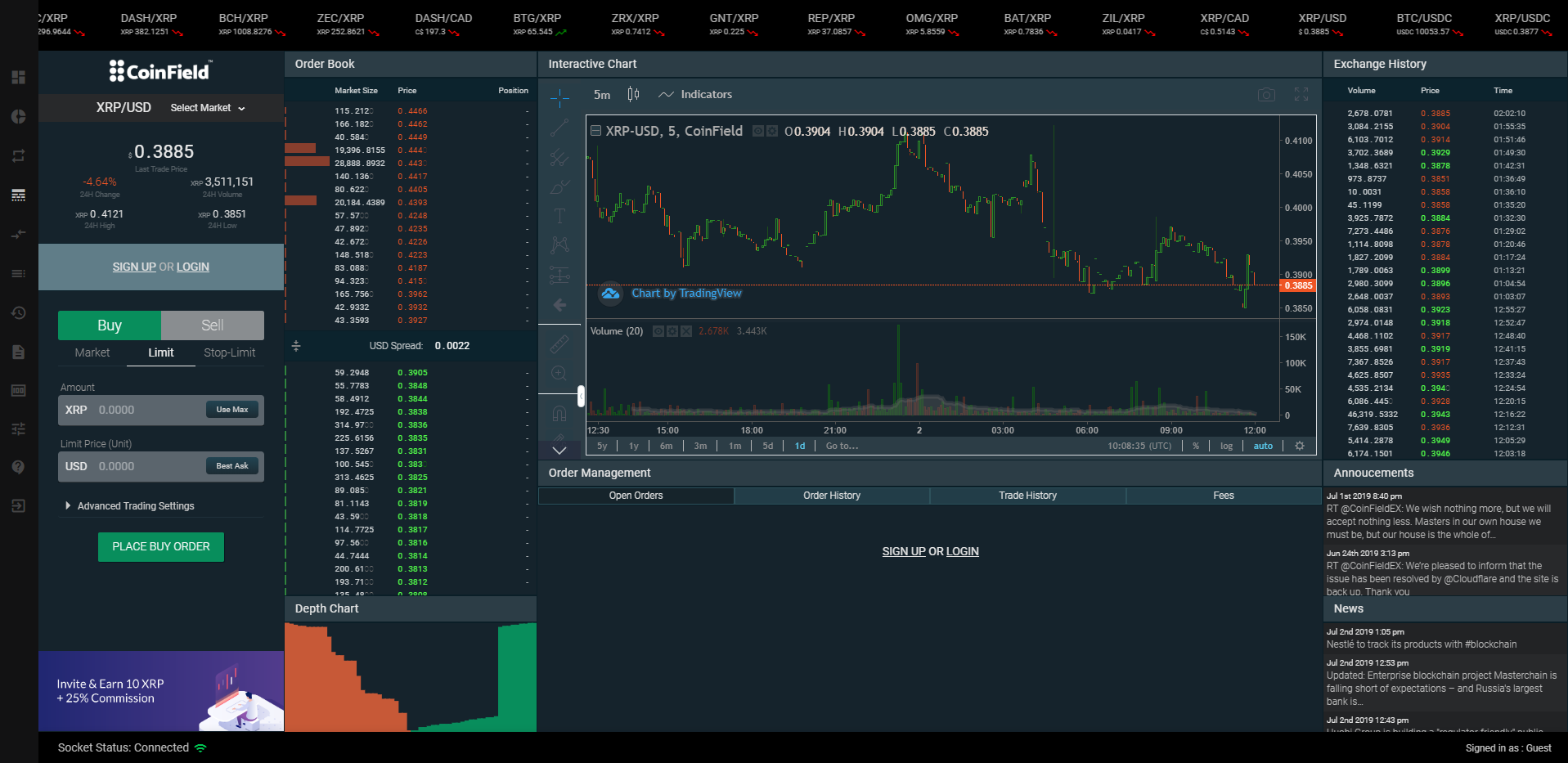
Task: Select the text annotation tool
Action: pos(559,216)
